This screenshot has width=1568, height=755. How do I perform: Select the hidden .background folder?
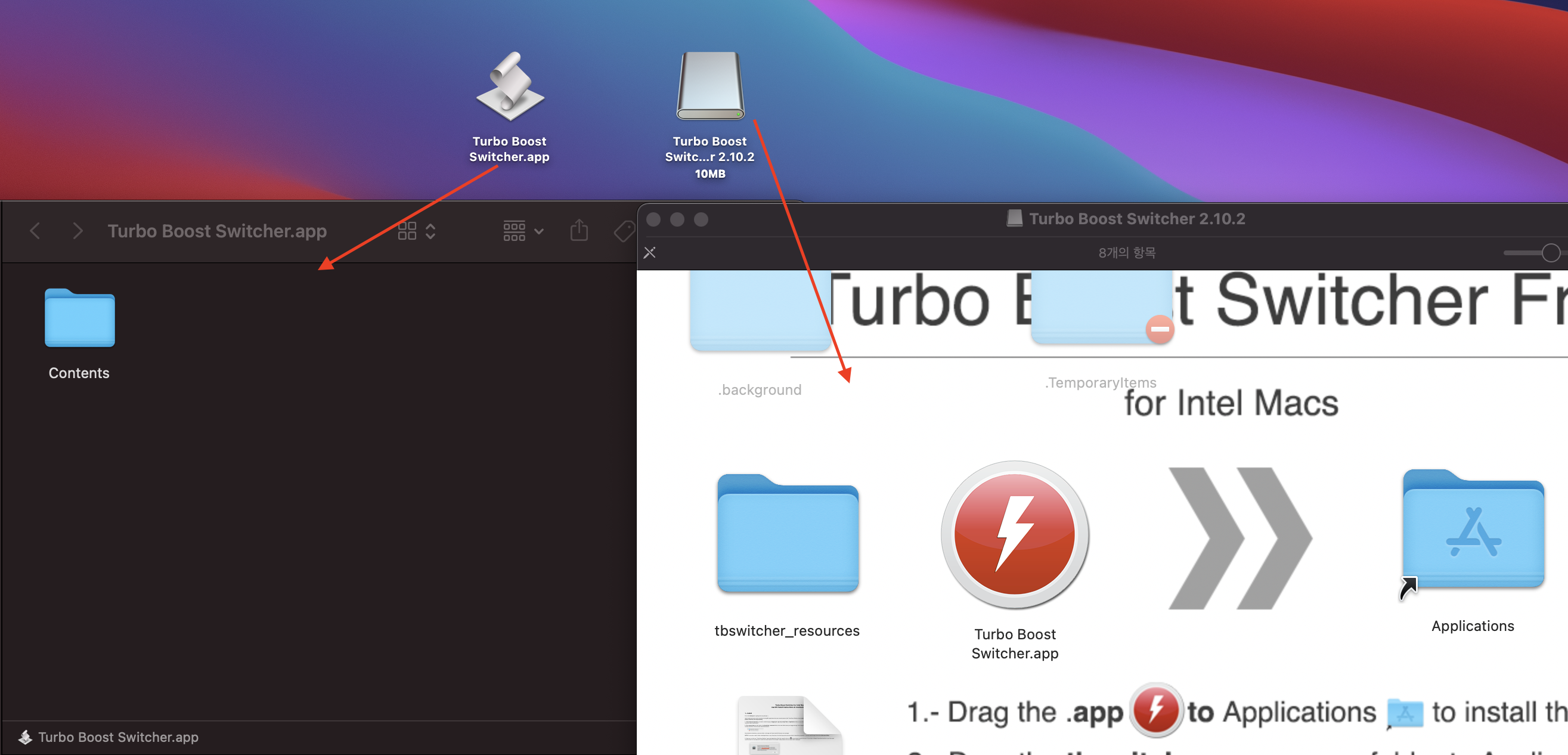[x=760, y=312]
